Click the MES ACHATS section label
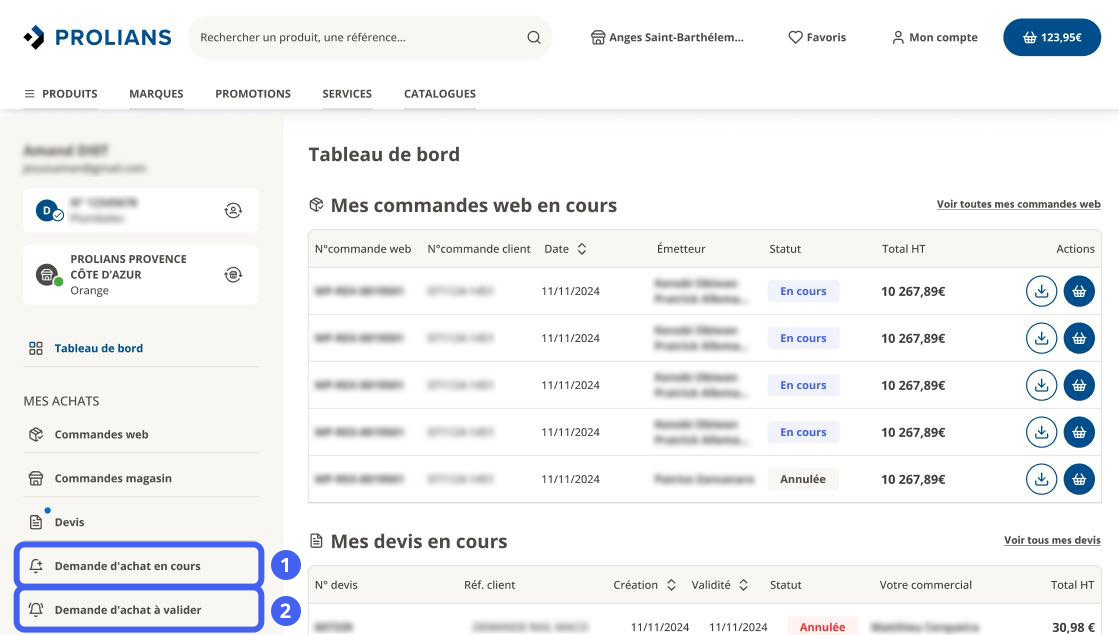The width and height of the screenshot is (1119, 635). [61, 401]
